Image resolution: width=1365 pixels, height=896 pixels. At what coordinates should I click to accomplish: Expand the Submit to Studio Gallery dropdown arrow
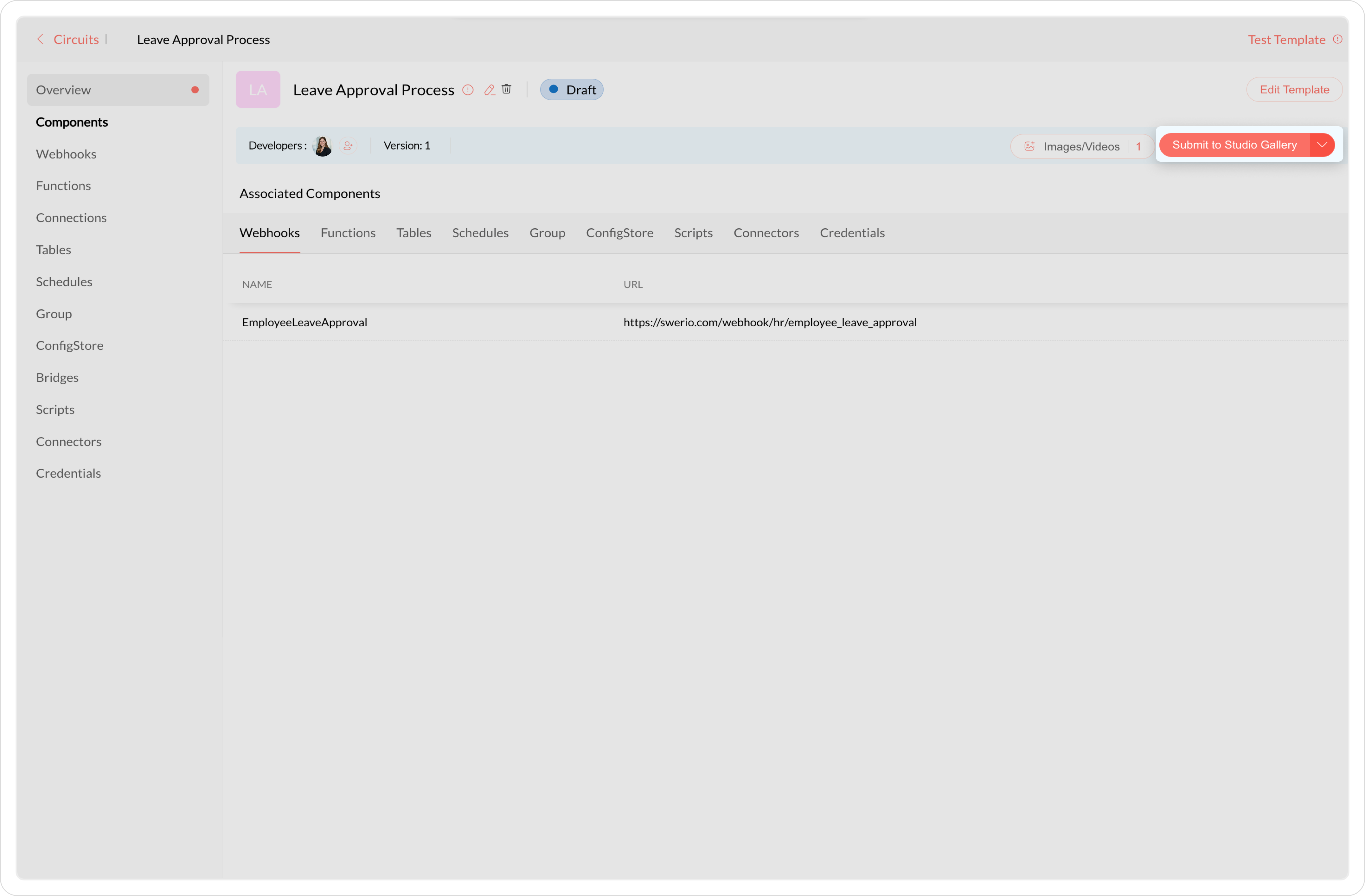pos(1322,144)
